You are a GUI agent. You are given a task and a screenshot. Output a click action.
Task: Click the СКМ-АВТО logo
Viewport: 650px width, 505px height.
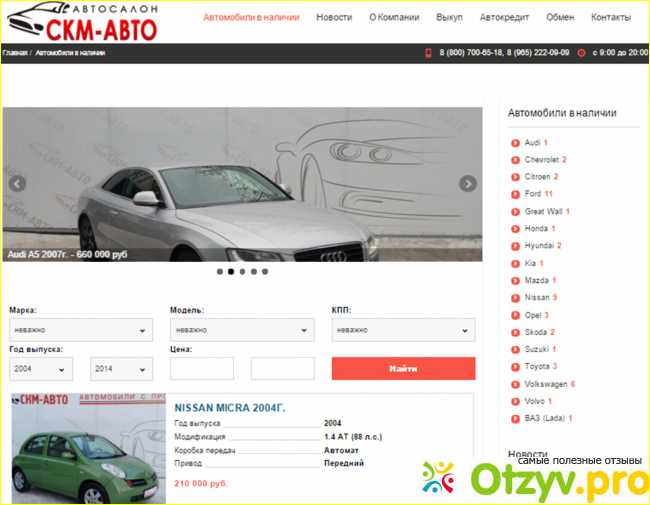point(88,23)
